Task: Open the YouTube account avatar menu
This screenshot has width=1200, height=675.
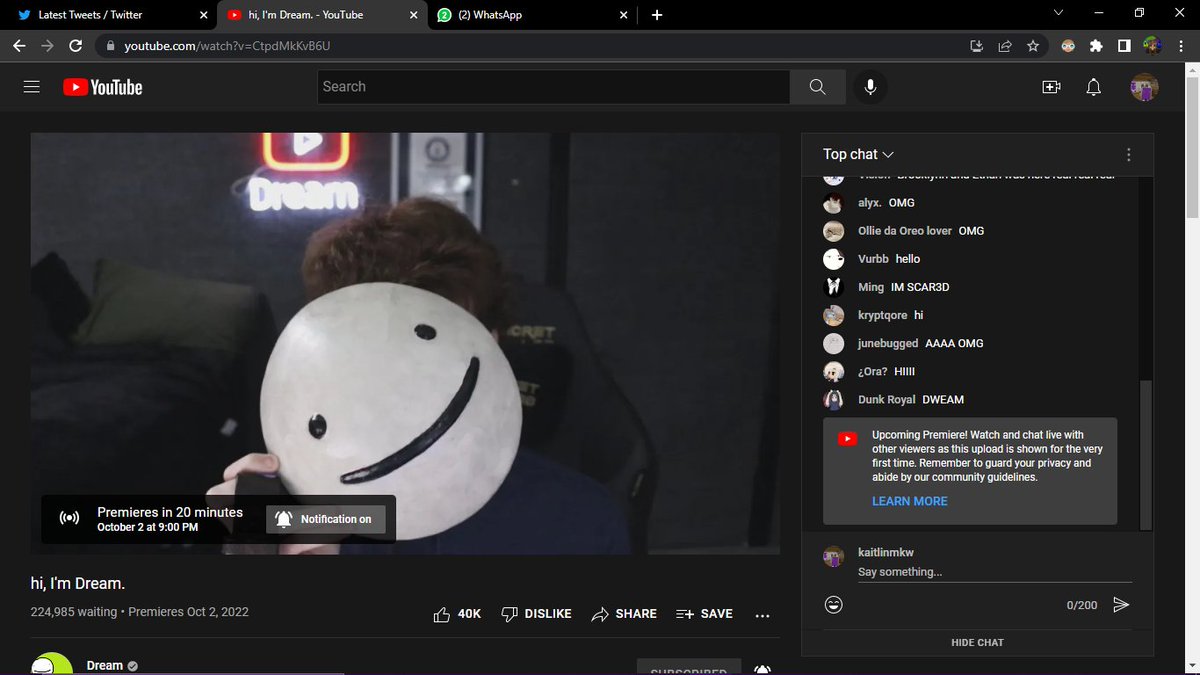Action: (x=1144, y=87)
